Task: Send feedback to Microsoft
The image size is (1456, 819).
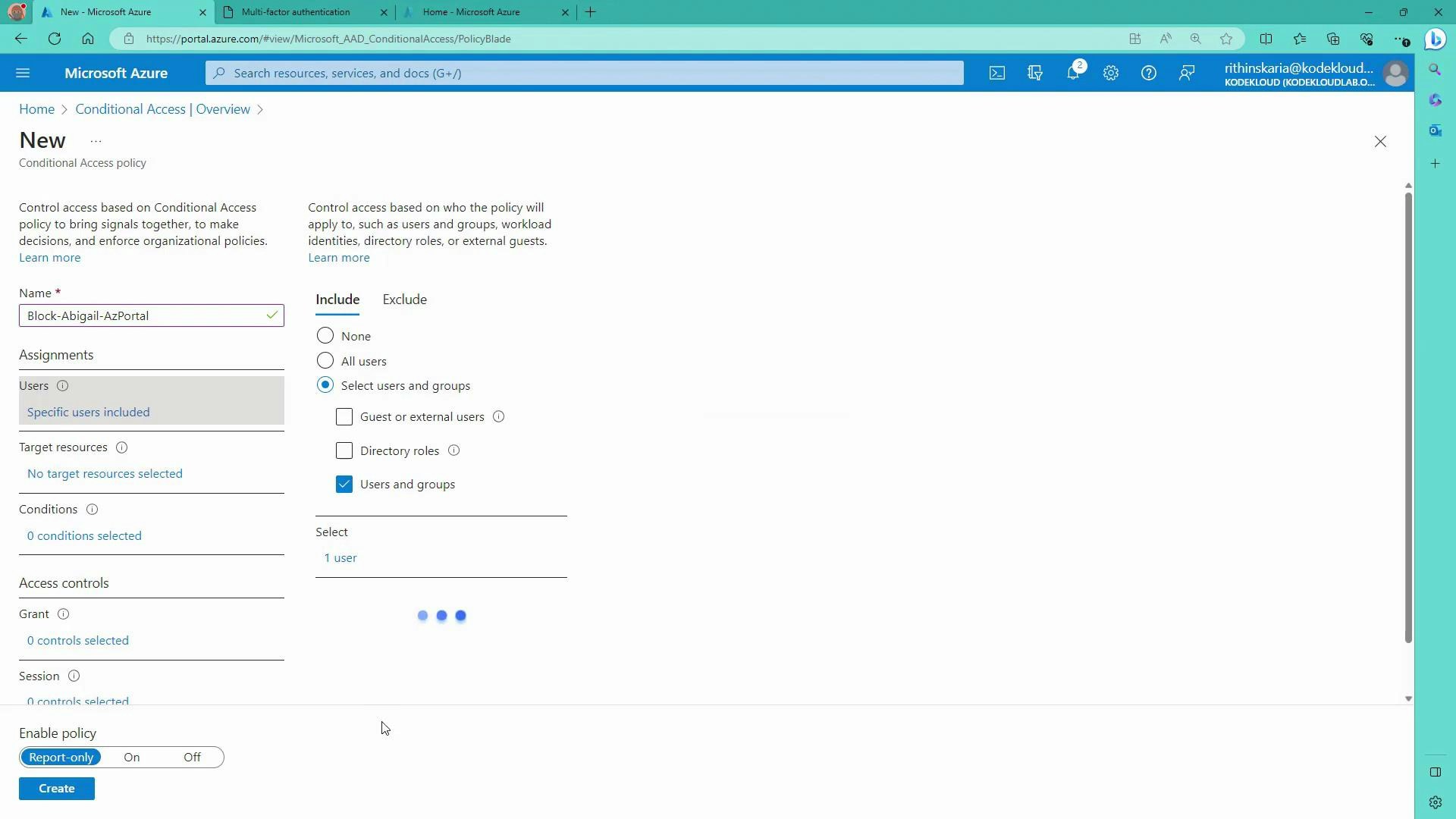Action: [1186, 73]
